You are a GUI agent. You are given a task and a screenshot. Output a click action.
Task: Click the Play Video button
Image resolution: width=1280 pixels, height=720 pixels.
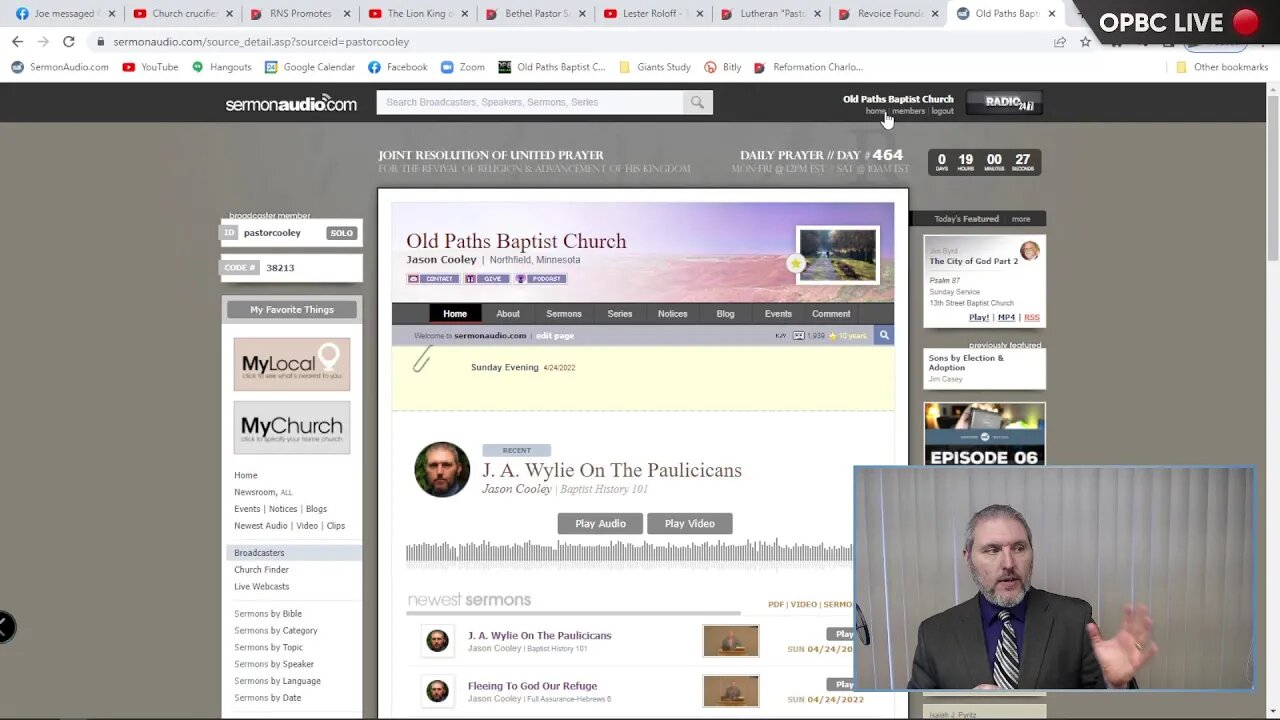pos(690,524)
